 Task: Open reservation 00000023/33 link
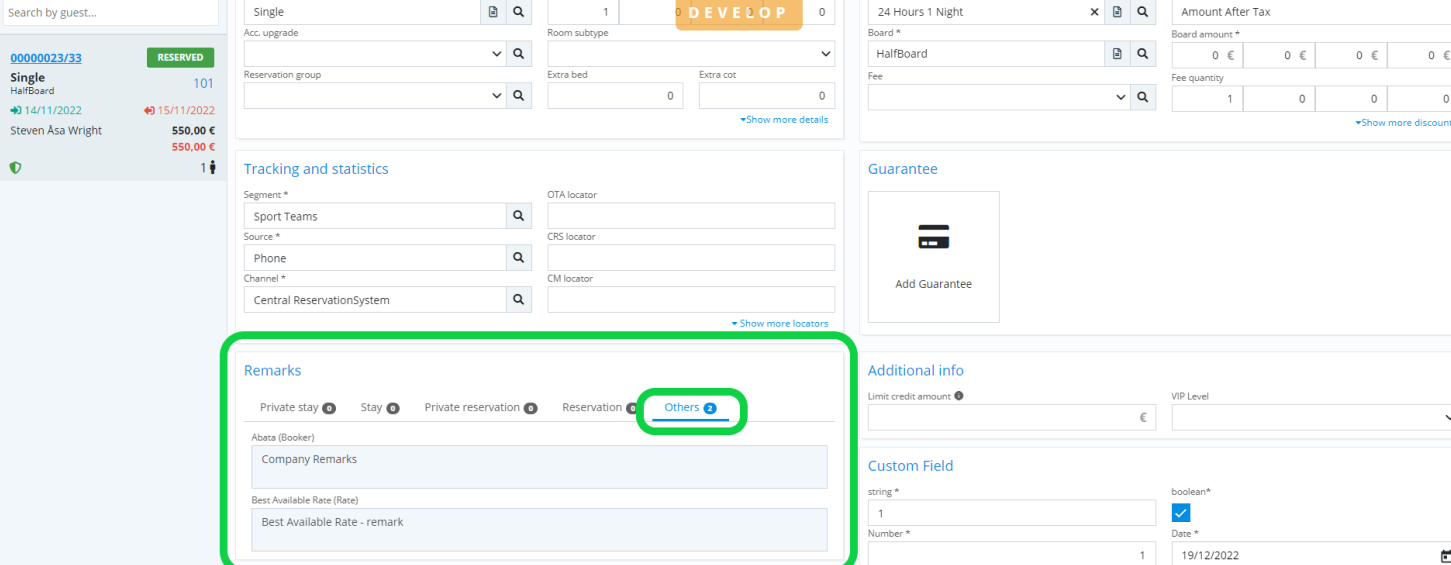coord(46,58)
